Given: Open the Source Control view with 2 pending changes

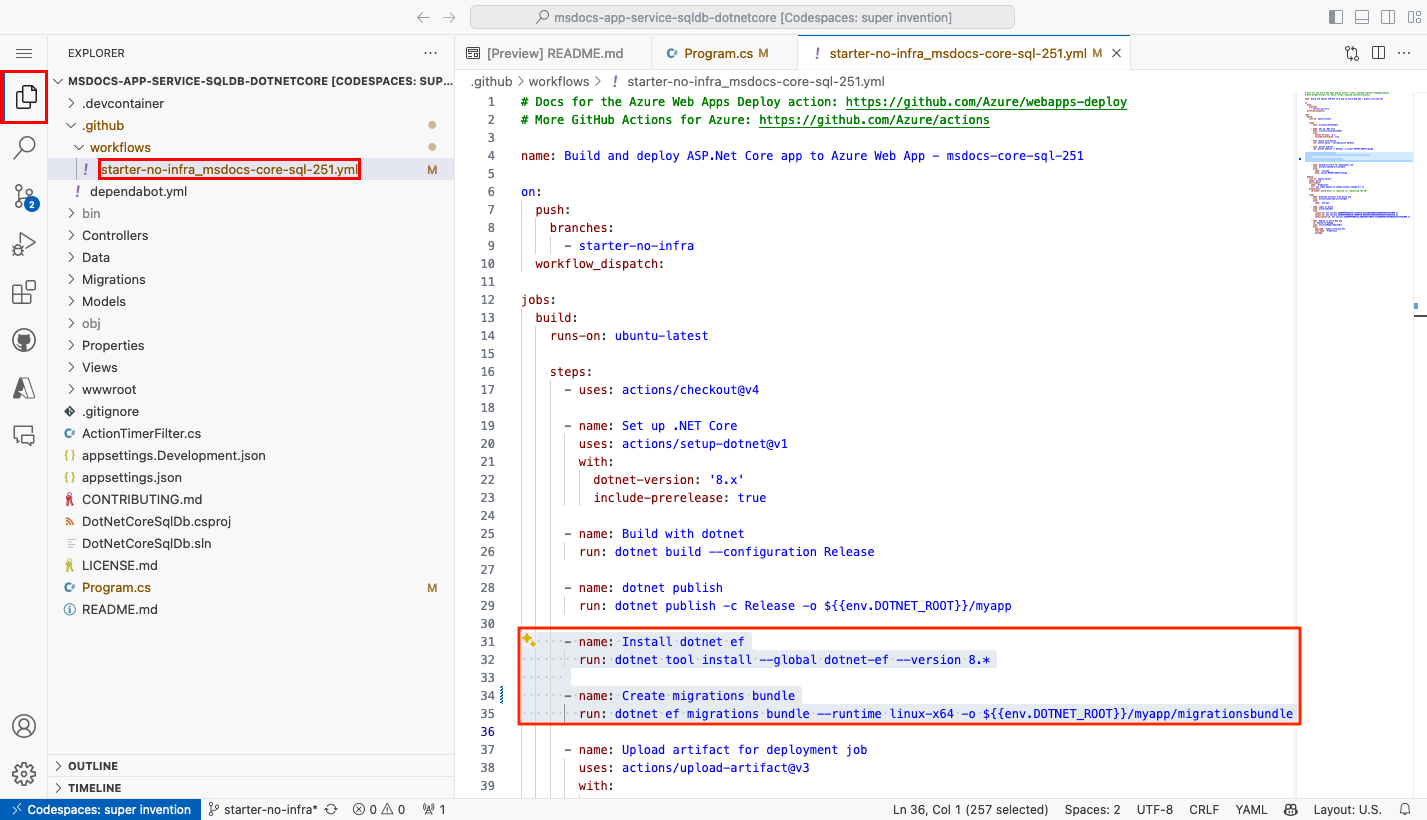Looking at the screenshot, I should [x=24, y=196].
